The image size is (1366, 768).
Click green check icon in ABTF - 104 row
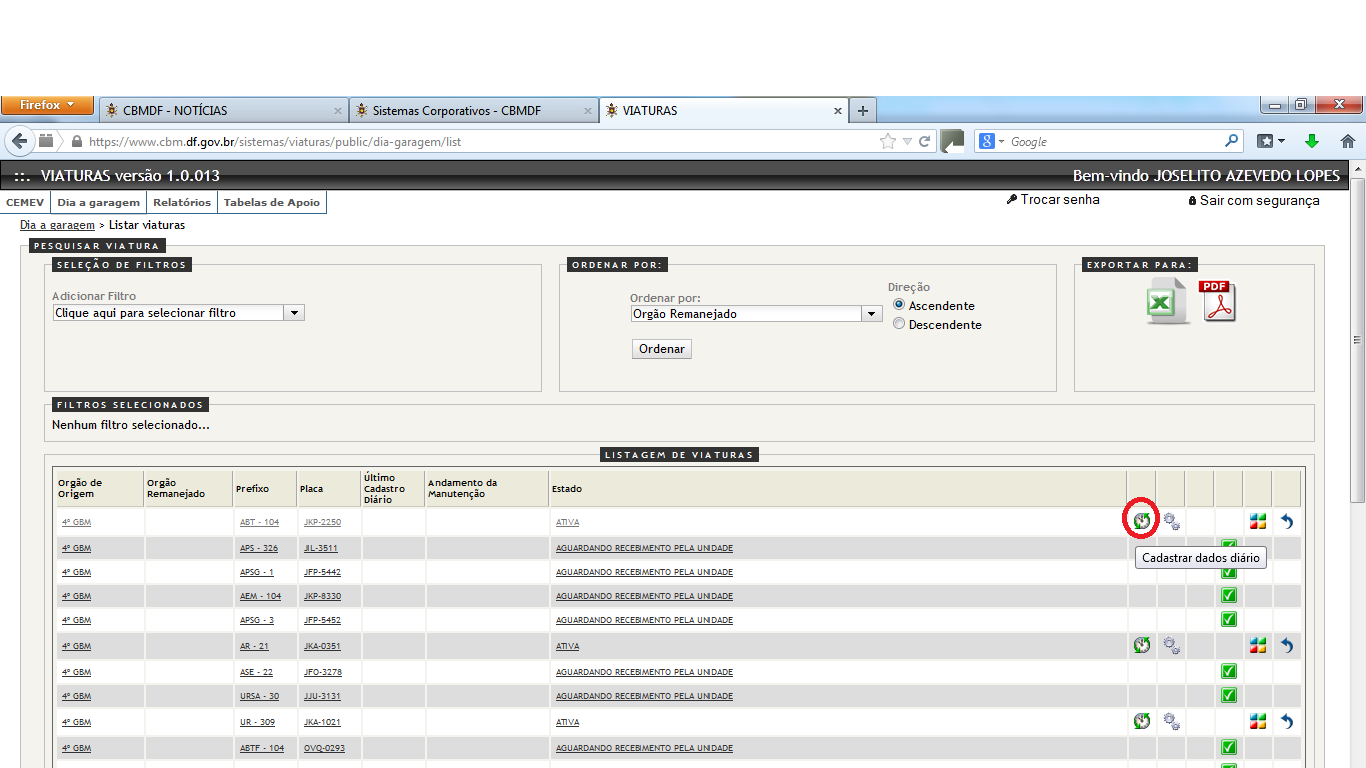1229,747
